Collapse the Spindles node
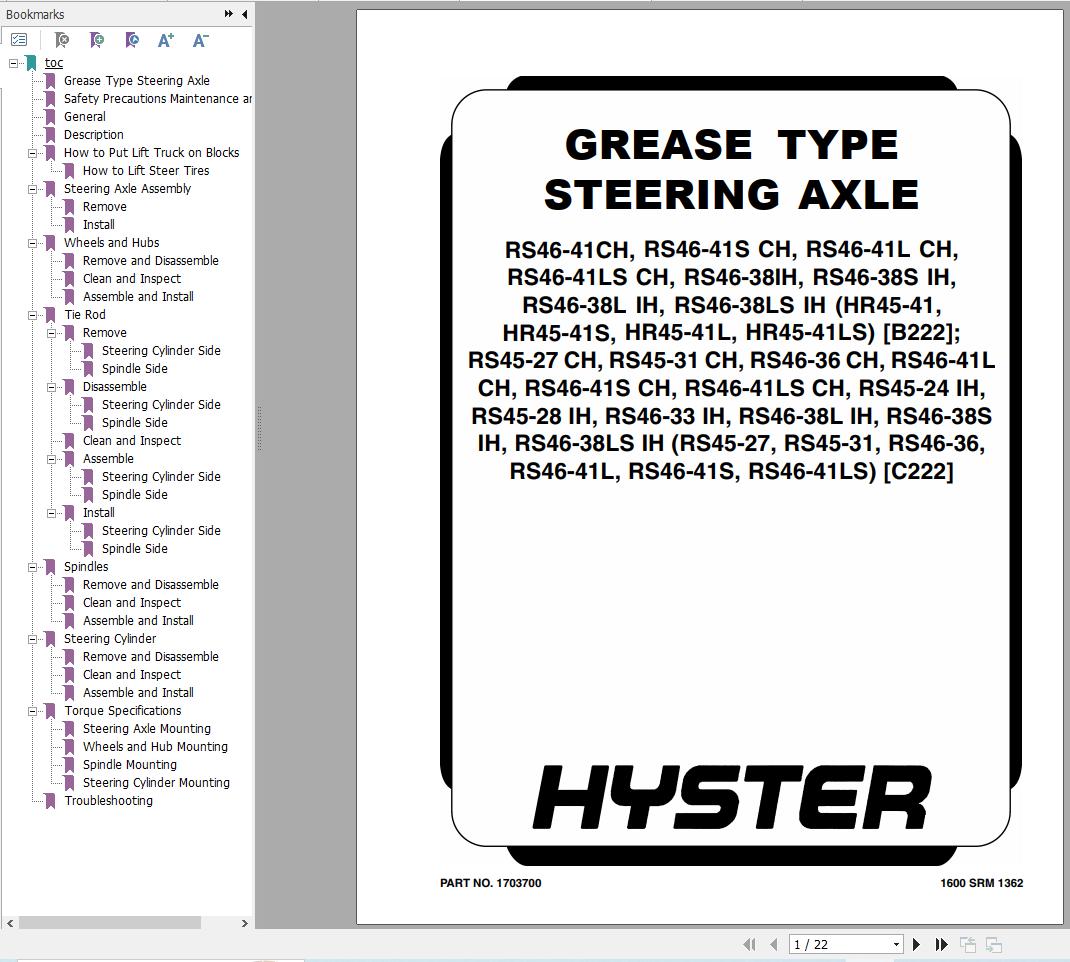Image resolution: width=1070 pixels, height=962 pixels. 32,567
